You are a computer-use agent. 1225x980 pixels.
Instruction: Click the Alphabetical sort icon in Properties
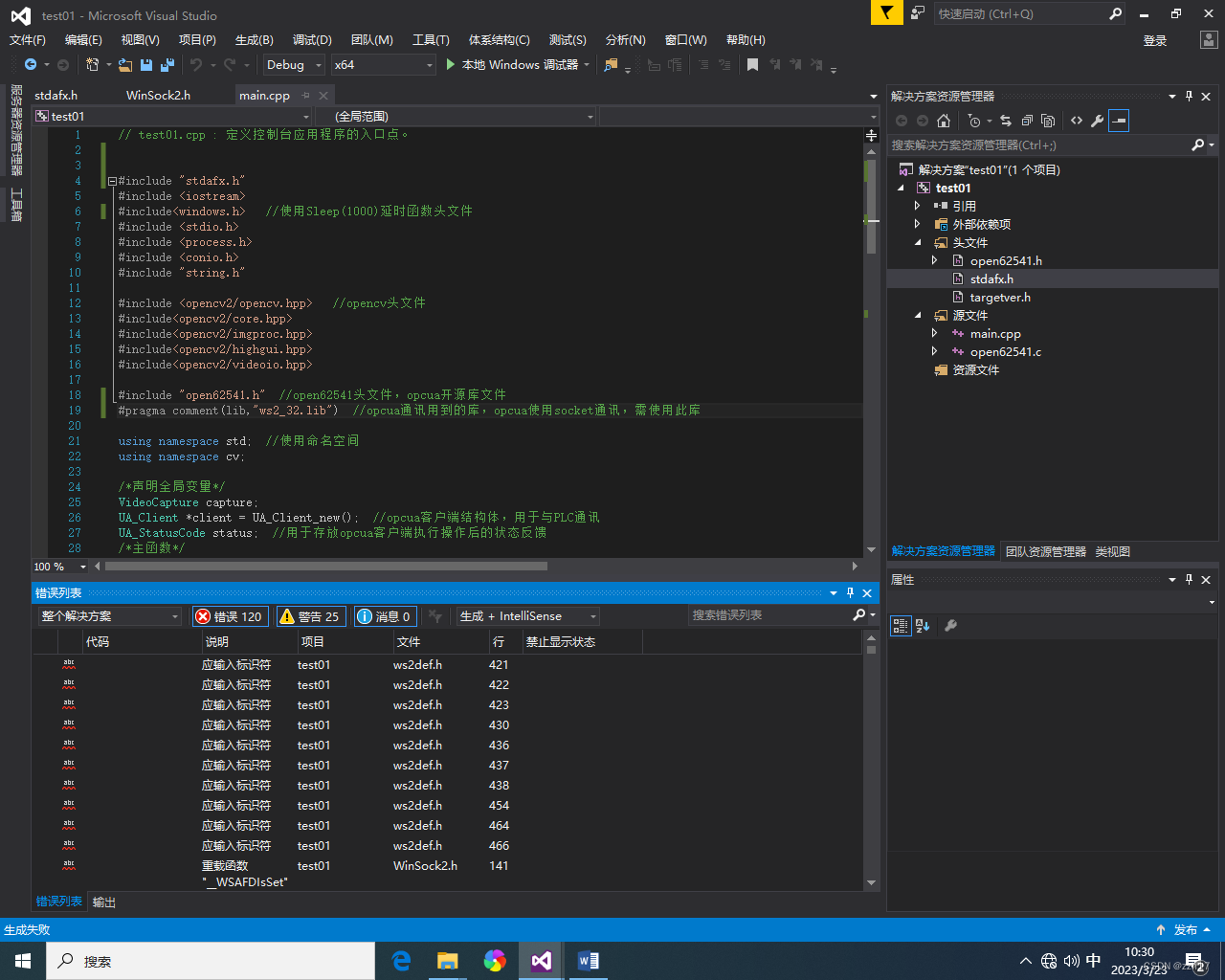[x=923, y=626]
